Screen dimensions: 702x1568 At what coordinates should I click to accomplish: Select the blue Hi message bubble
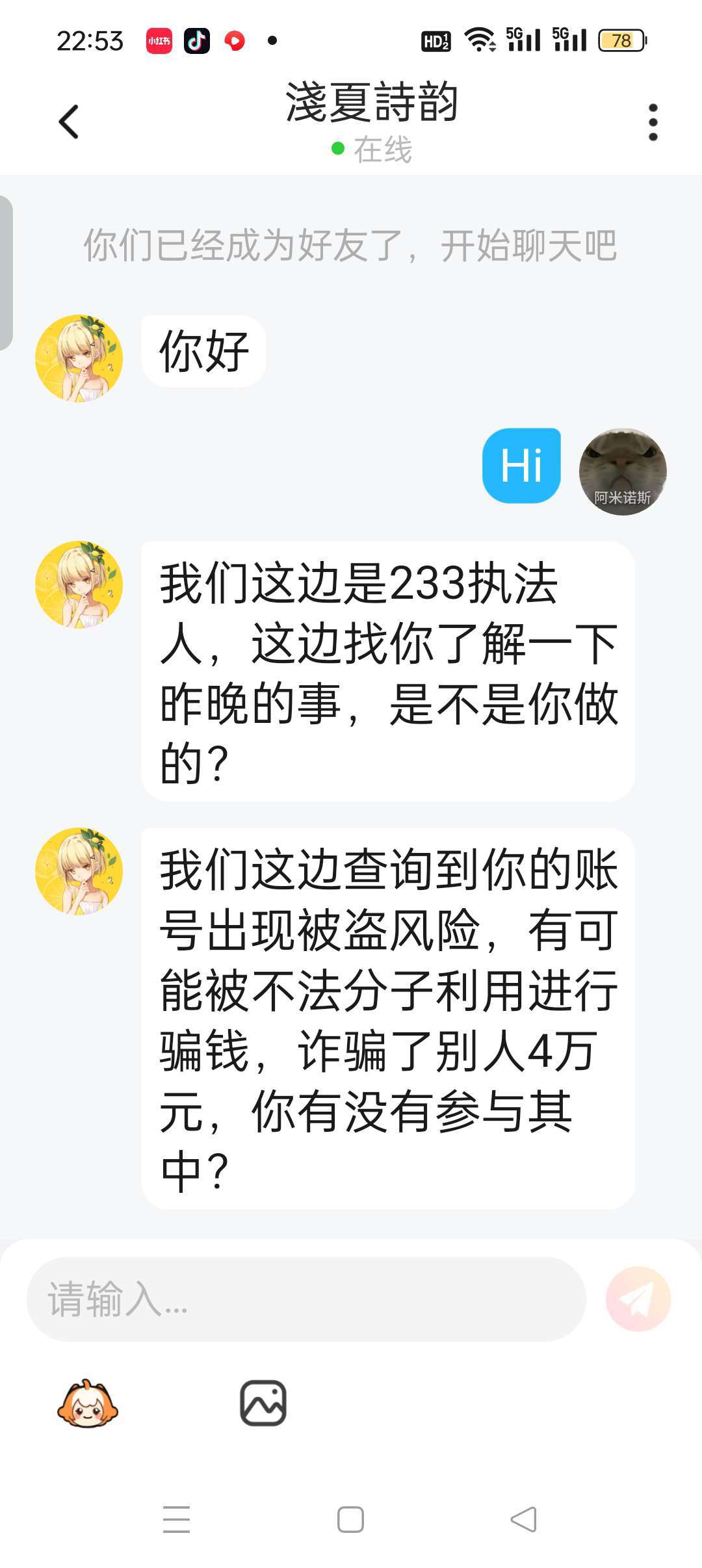coord(521,465)
